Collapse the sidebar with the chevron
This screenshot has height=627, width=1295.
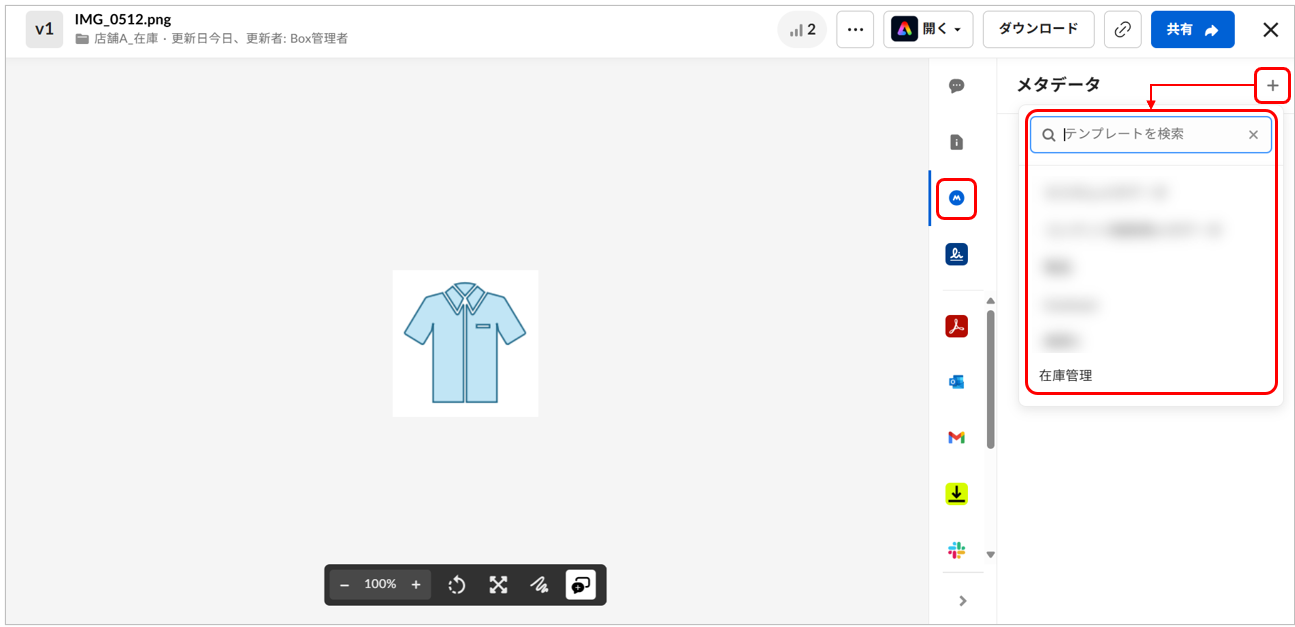(x=963, y=601)
